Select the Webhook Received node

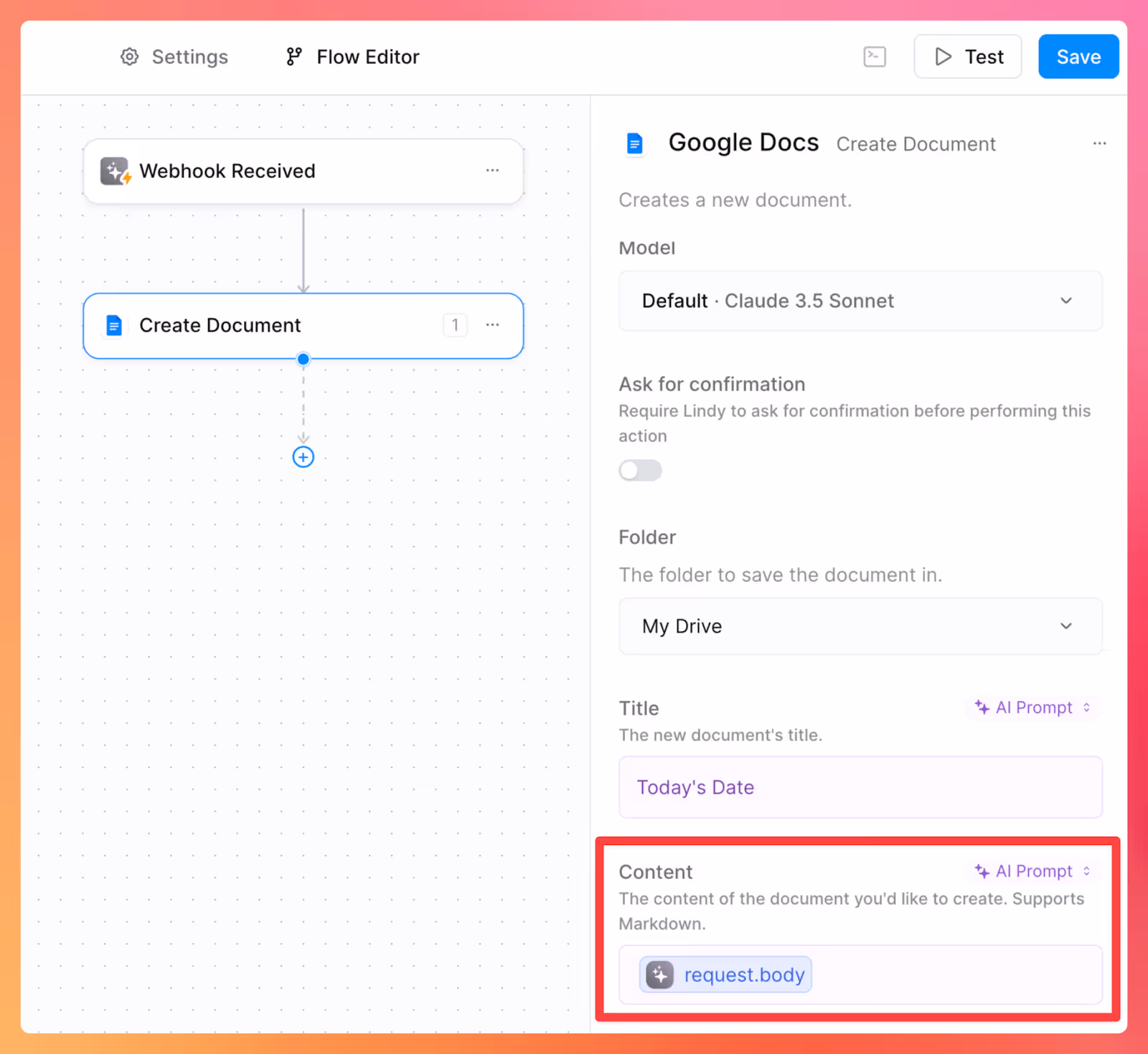coord(304,171)
